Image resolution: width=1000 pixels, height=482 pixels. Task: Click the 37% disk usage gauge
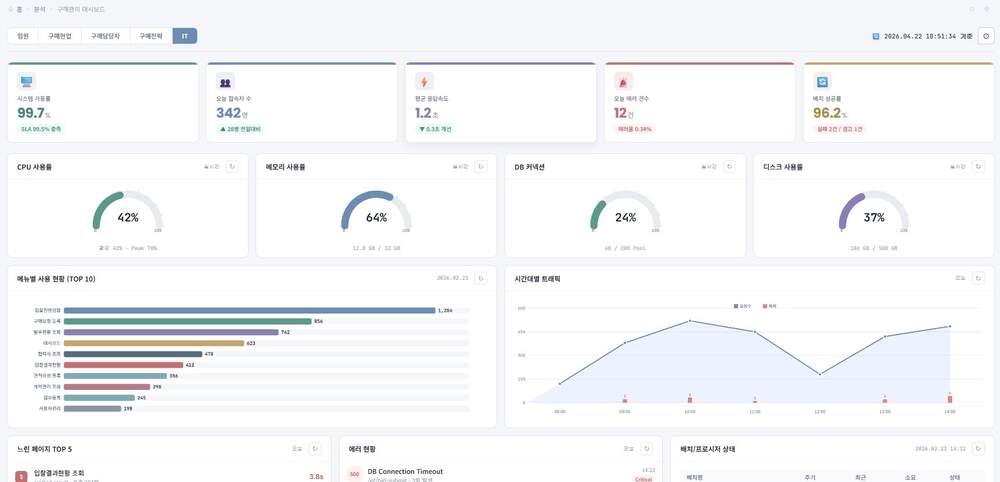point(874,211)
